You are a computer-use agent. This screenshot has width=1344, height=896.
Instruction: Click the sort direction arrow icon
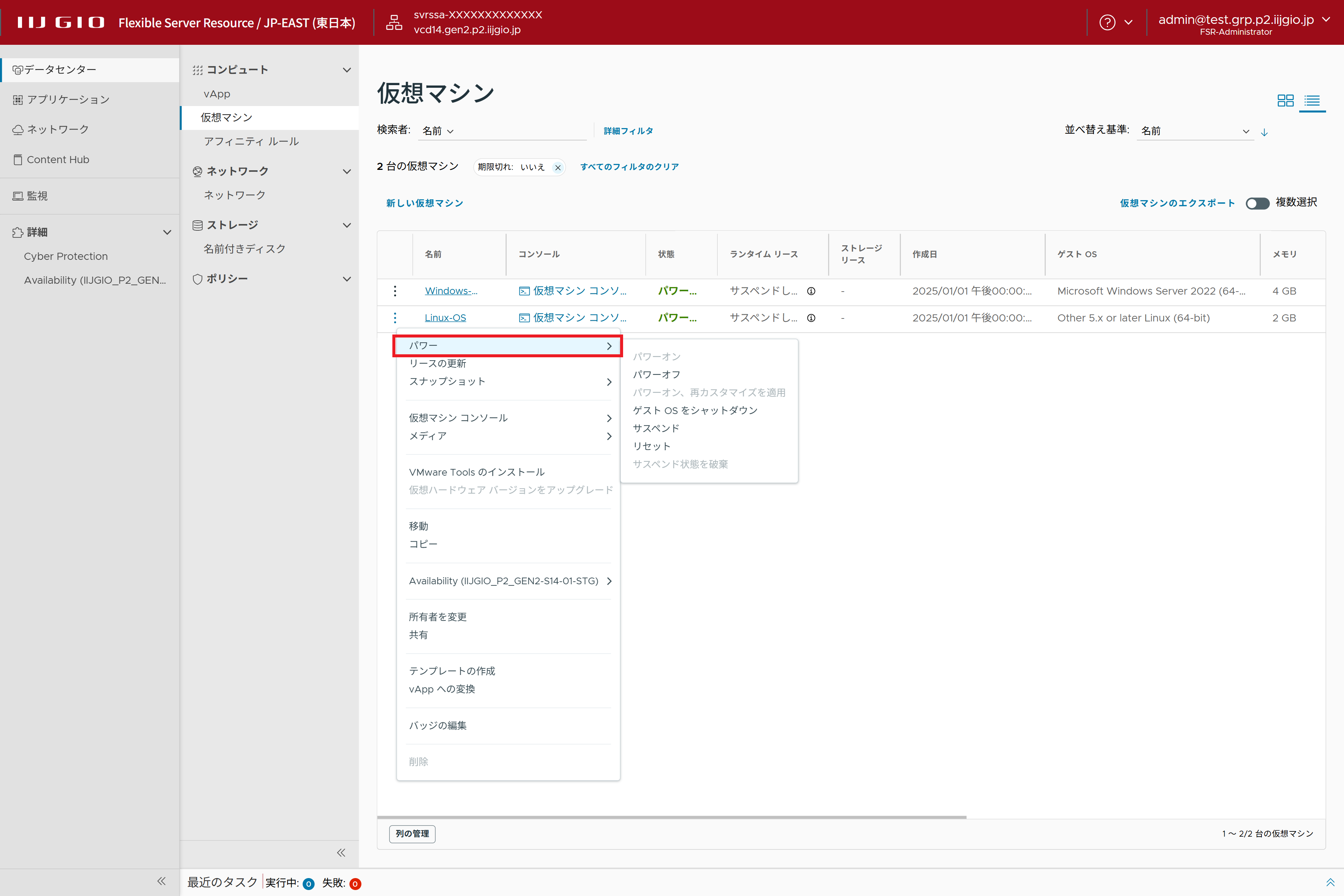(1264, 132)
